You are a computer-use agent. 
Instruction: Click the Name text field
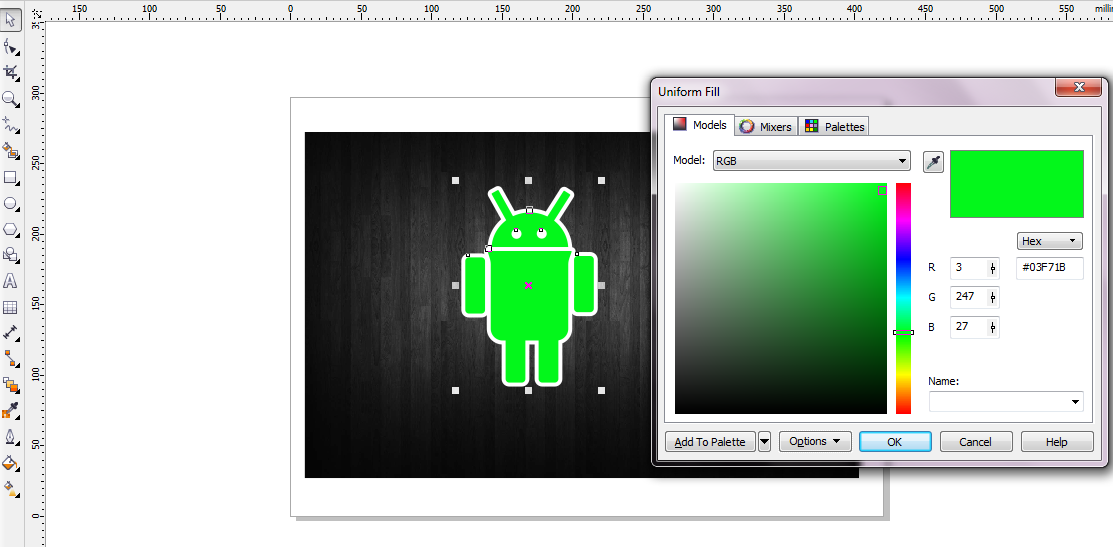click(997, 402)
